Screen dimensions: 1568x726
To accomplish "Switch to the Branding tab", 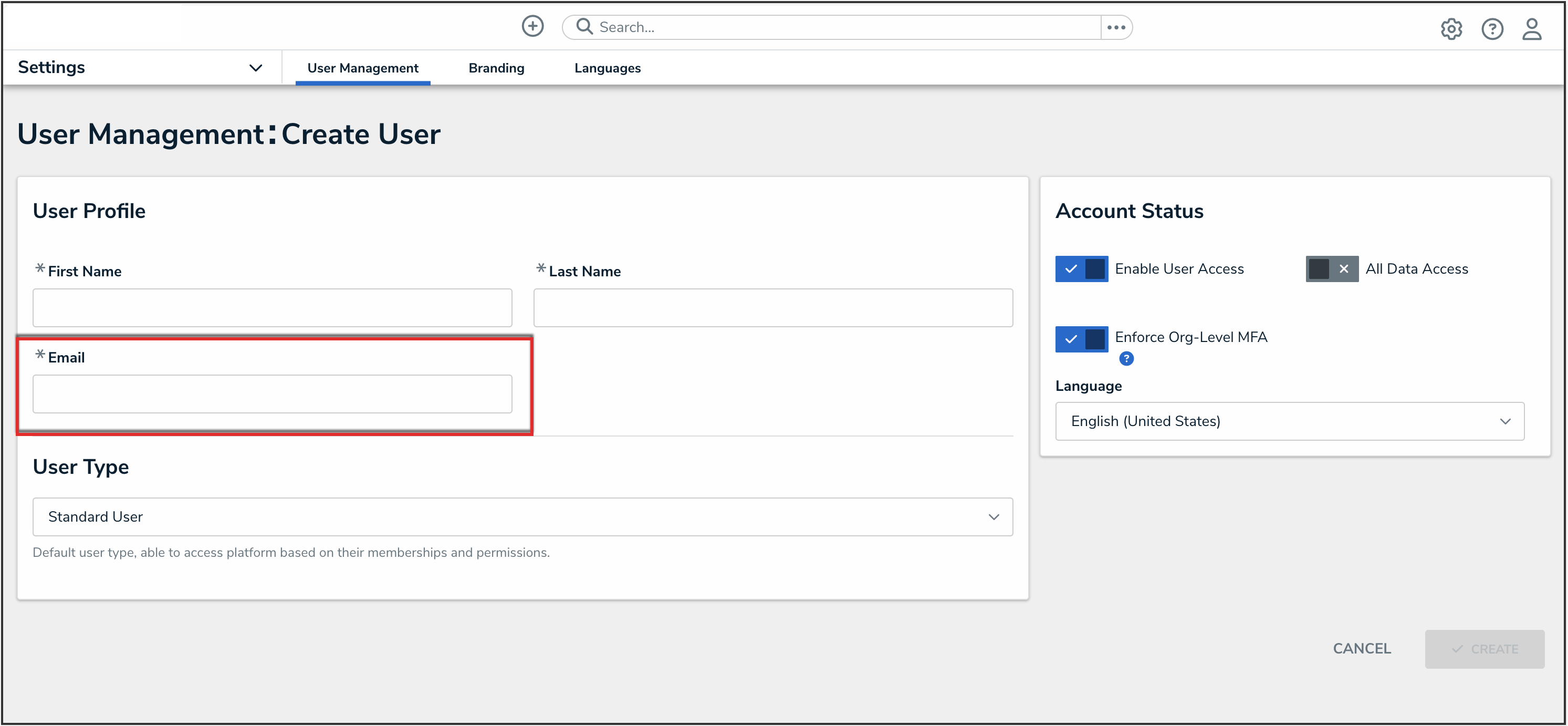I will point(496,68).
